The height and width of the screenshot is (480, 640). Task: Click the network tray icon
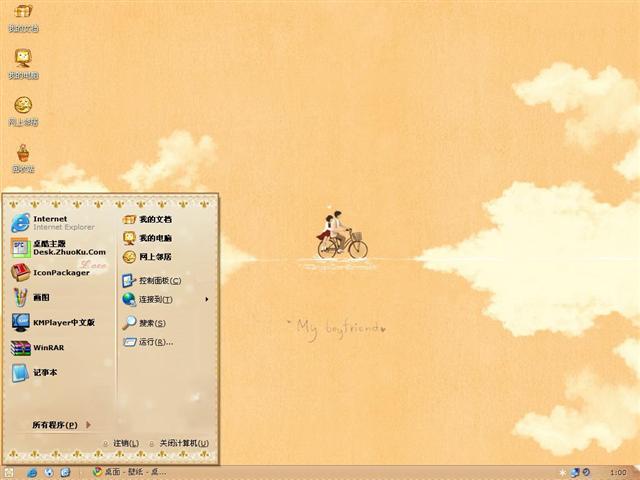coord(575,473)
